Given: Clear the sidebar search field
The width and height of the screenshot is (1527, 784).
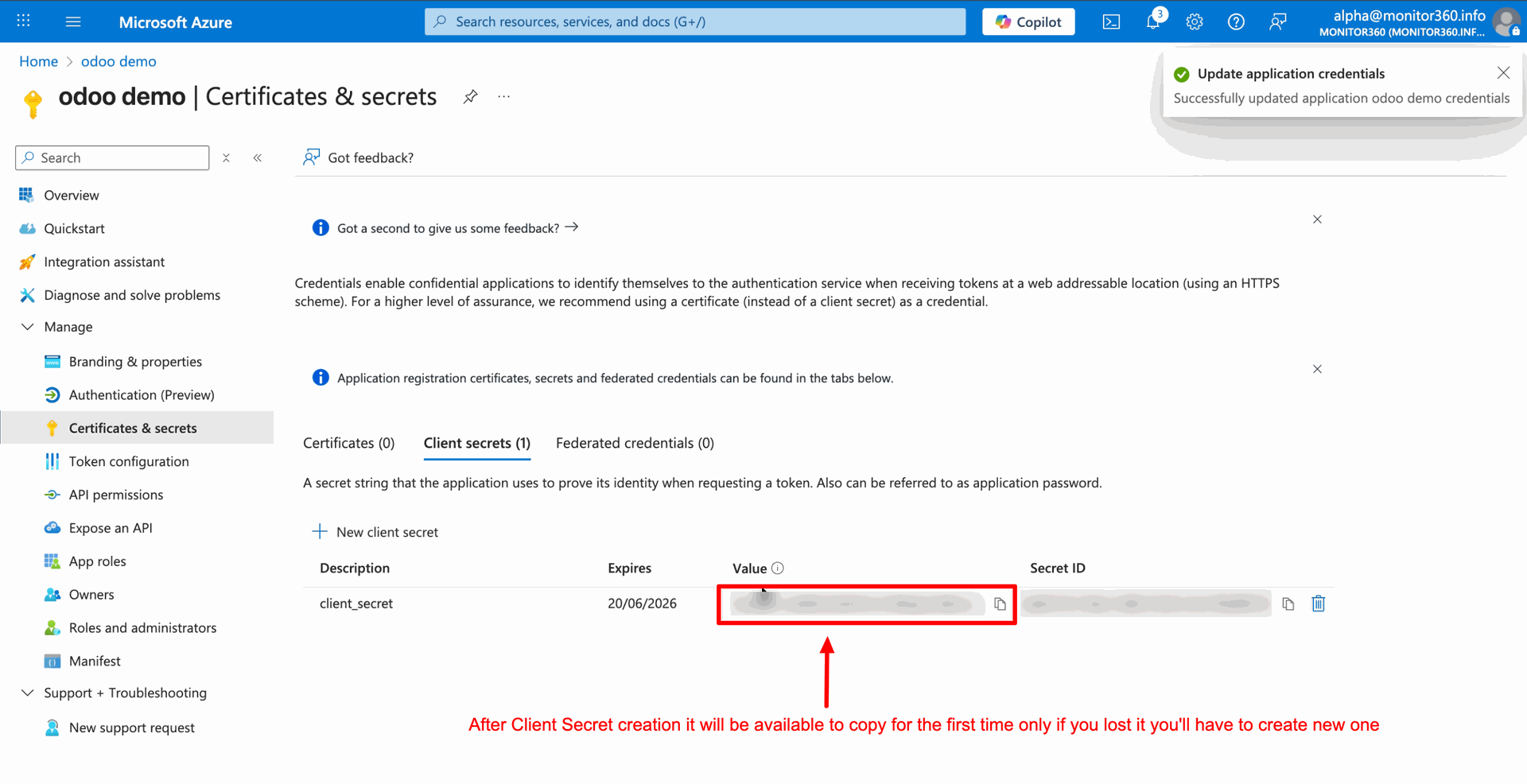Looking at the screenshot, I should pos(227,157).
